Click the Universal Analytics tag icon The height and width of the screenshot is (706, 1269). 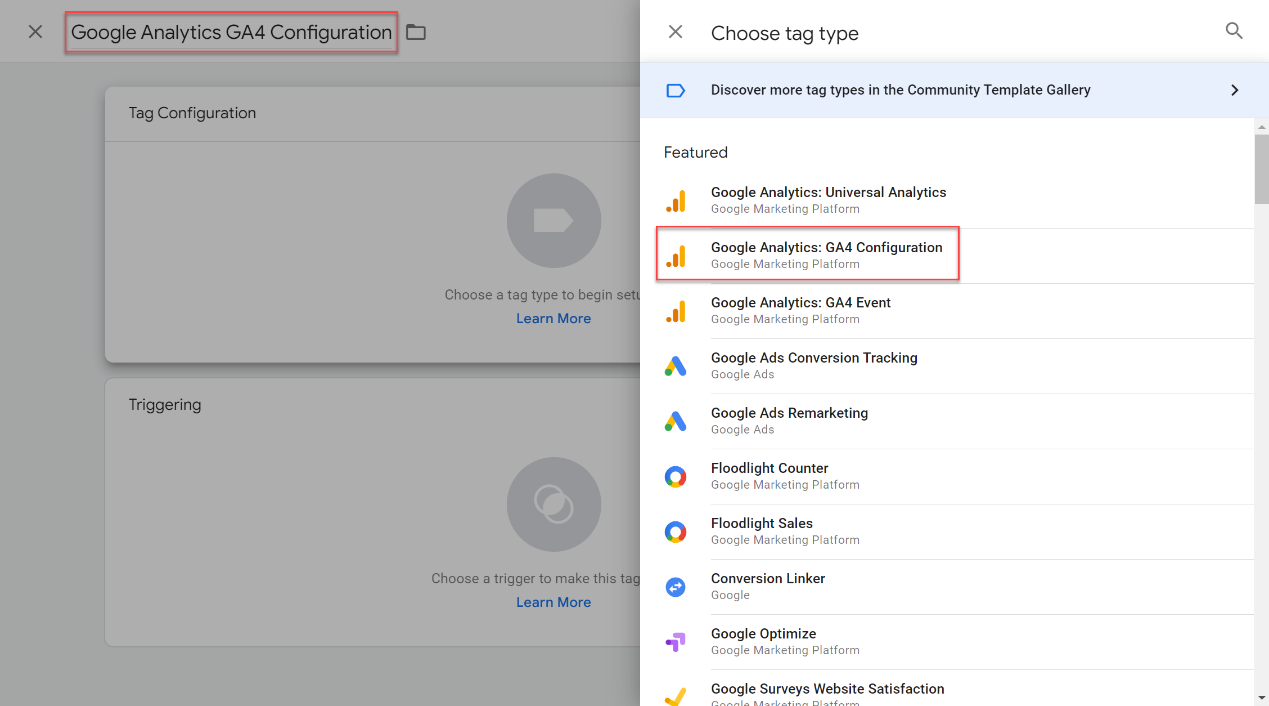point(676,201)
